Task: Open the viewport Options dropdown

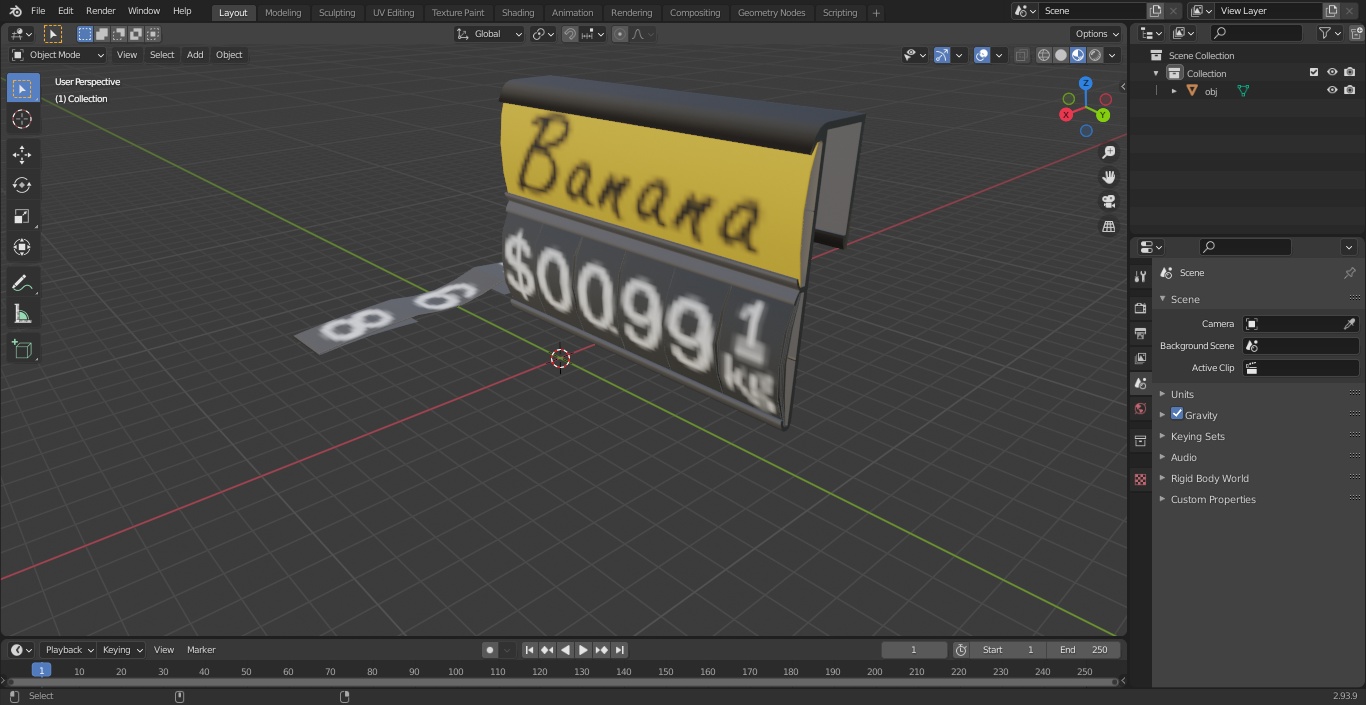Action: 1097,34
